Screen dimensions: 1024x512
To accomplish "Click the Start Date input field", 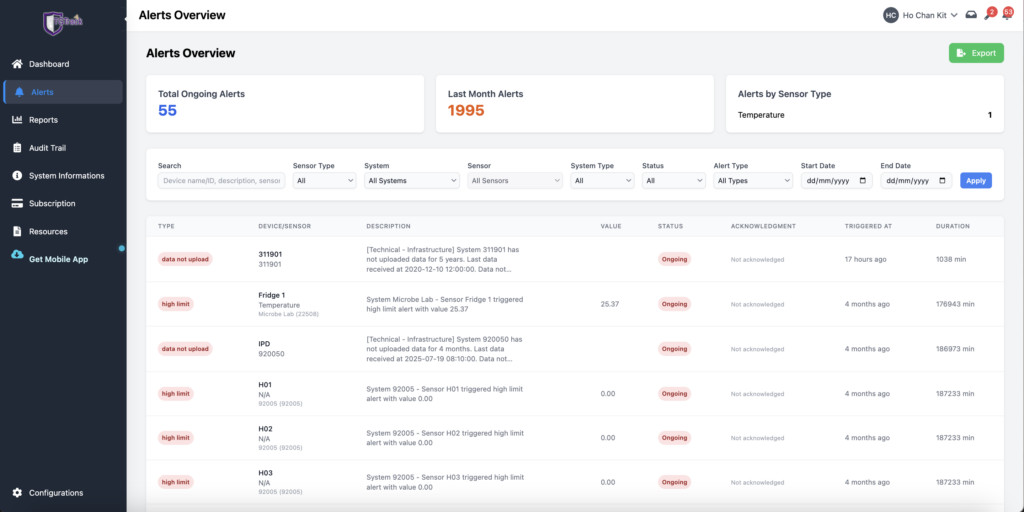I will coord(836,181).
